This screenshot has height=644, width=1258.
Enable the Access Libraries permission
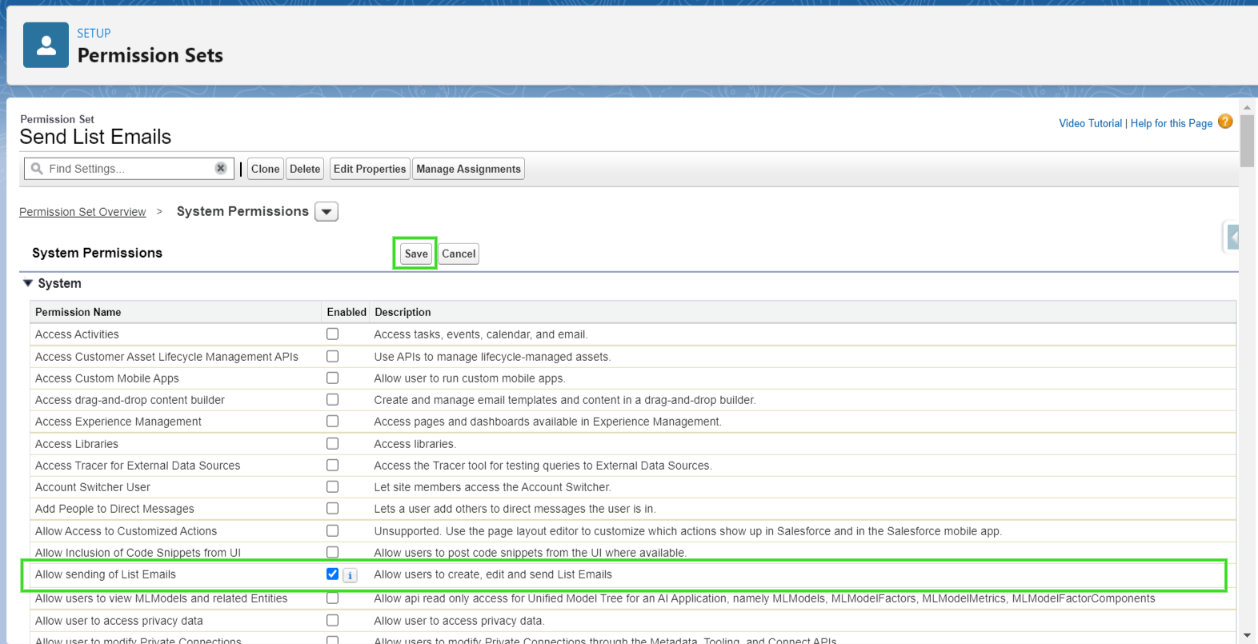(x=332, y=443)
